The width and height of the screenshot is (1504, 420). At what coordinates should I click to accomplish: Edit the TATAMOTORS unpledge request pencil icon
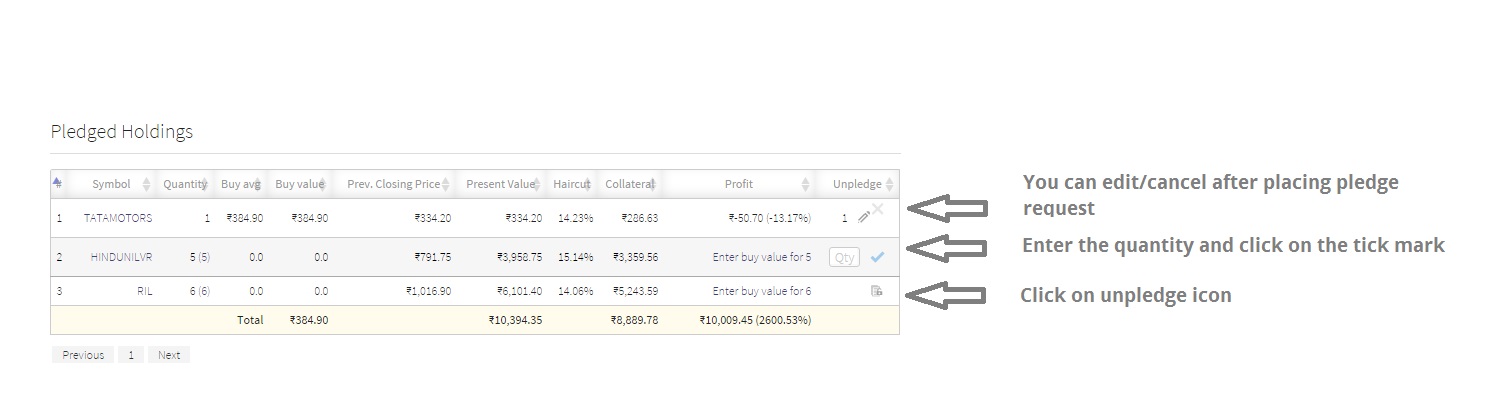pos(864,217)
